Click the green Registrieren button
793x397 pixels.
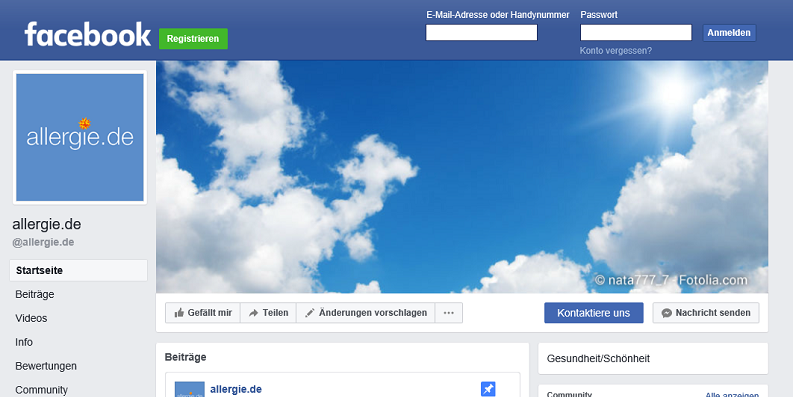(193, 39)
